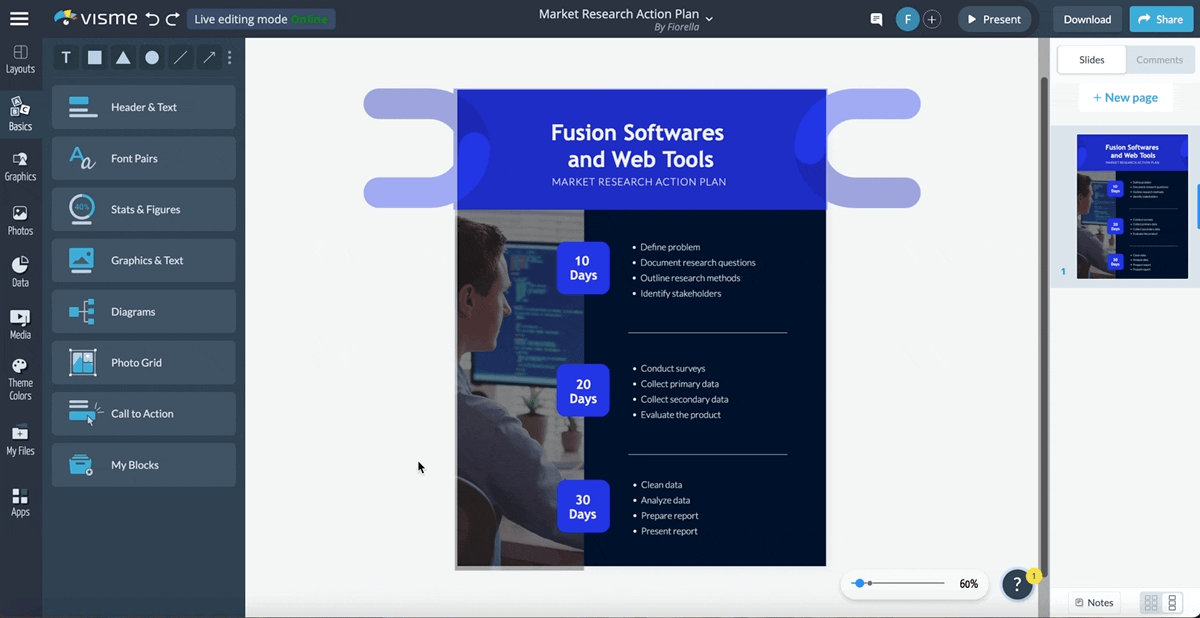Viewport: 1200px width, 618px height.
Task: Open the help question mark button
Action: [1017, 585]
